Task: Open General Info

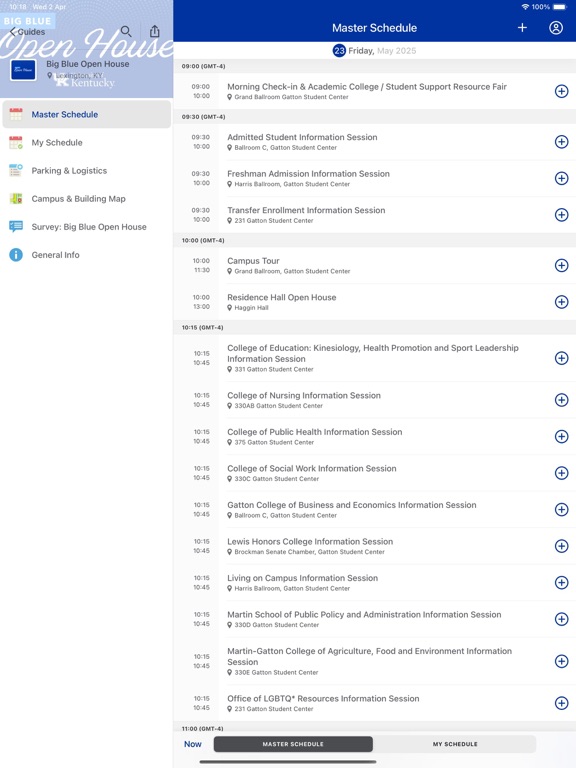Action: click(87, 255)
